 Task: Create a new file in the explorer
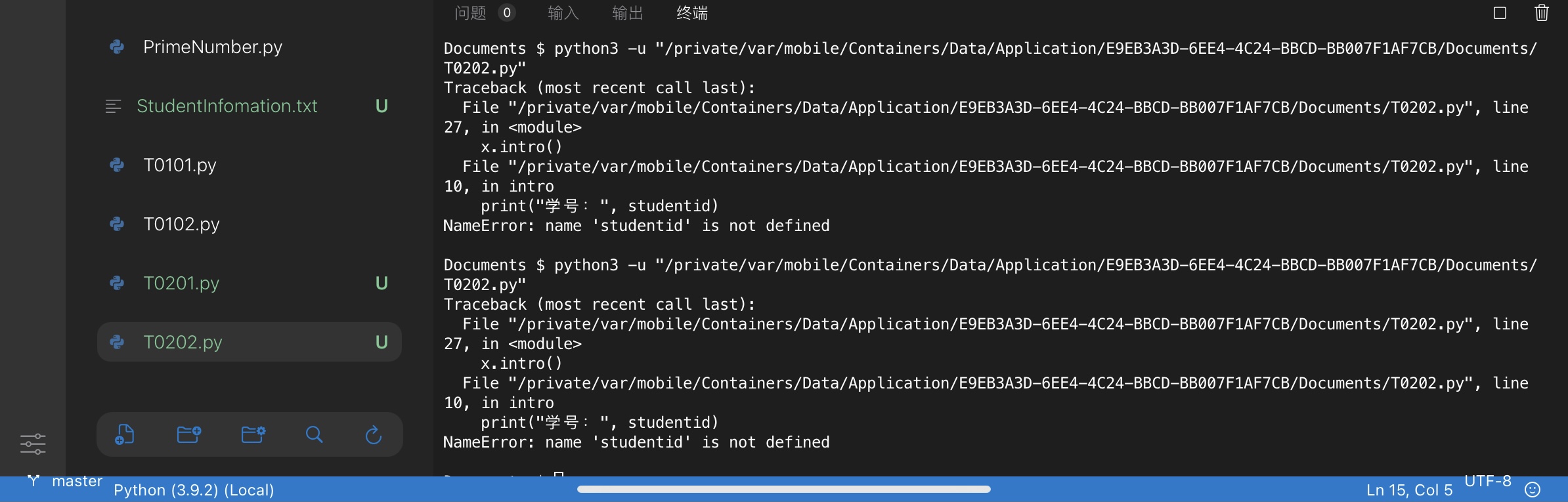[125, 434]
